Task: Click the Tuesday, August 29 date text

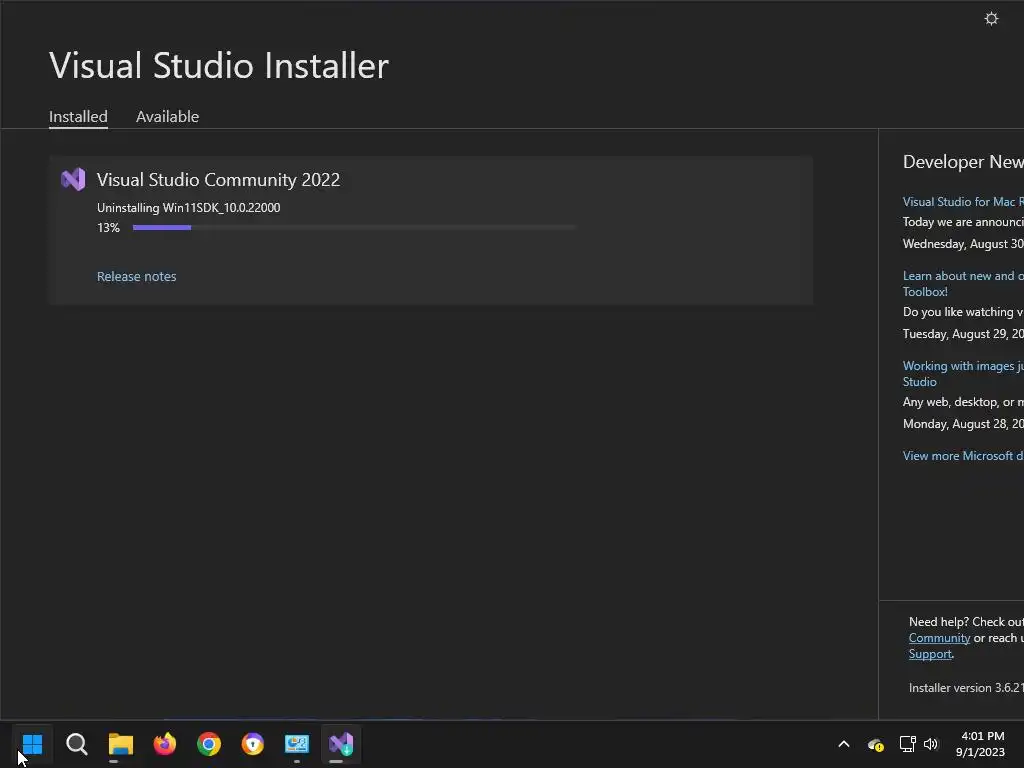Action: point(963,334)
